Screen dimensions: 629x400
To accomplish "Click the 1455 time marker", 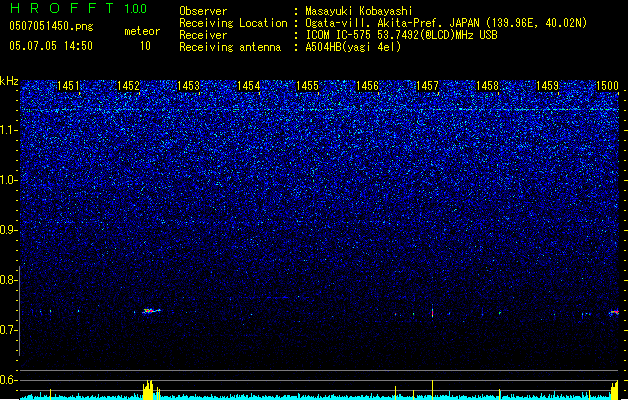I will pyautogui.click(x=307, y=86).
